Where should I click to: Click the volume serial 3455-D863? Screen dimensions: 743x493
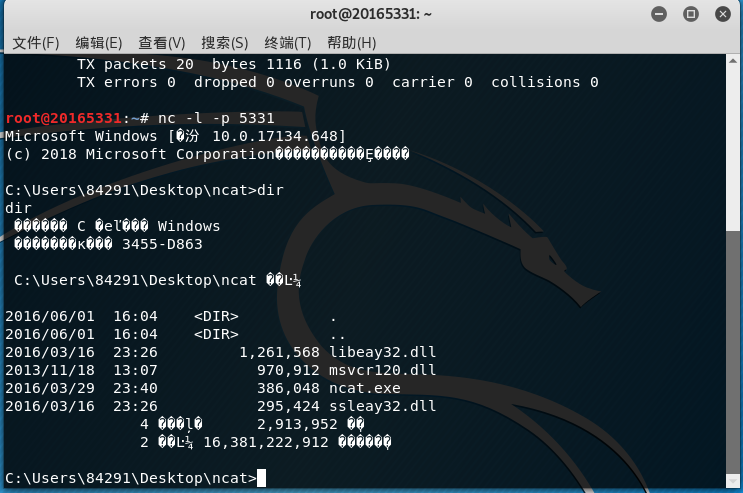pyautogui.click(x=163, y=244)
